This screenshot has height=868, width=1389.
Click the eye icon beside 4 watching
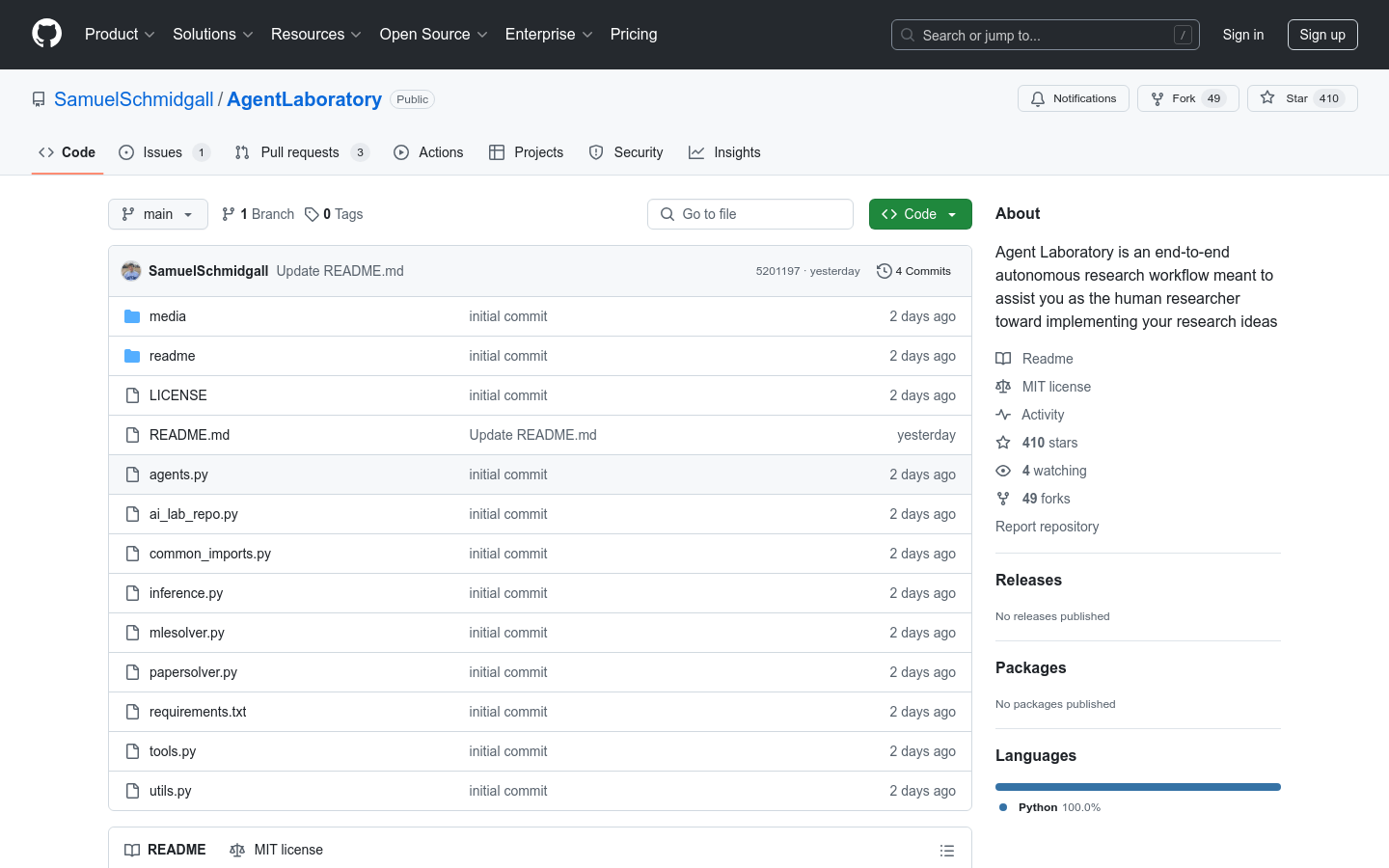pos(1003,471)
